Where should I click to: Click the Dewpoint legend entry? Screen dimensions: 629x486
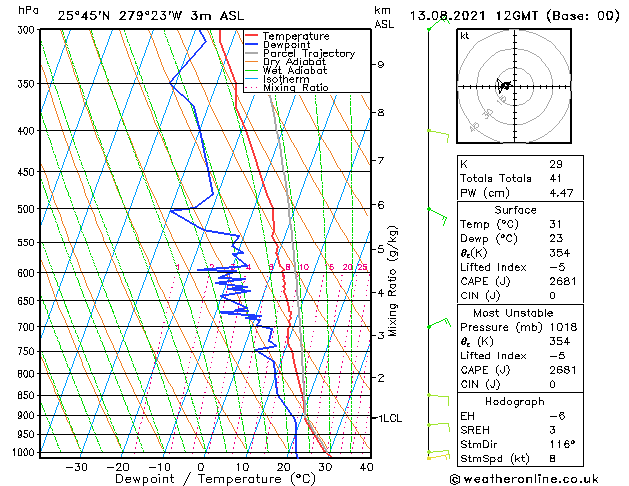[x=286, y=45]
